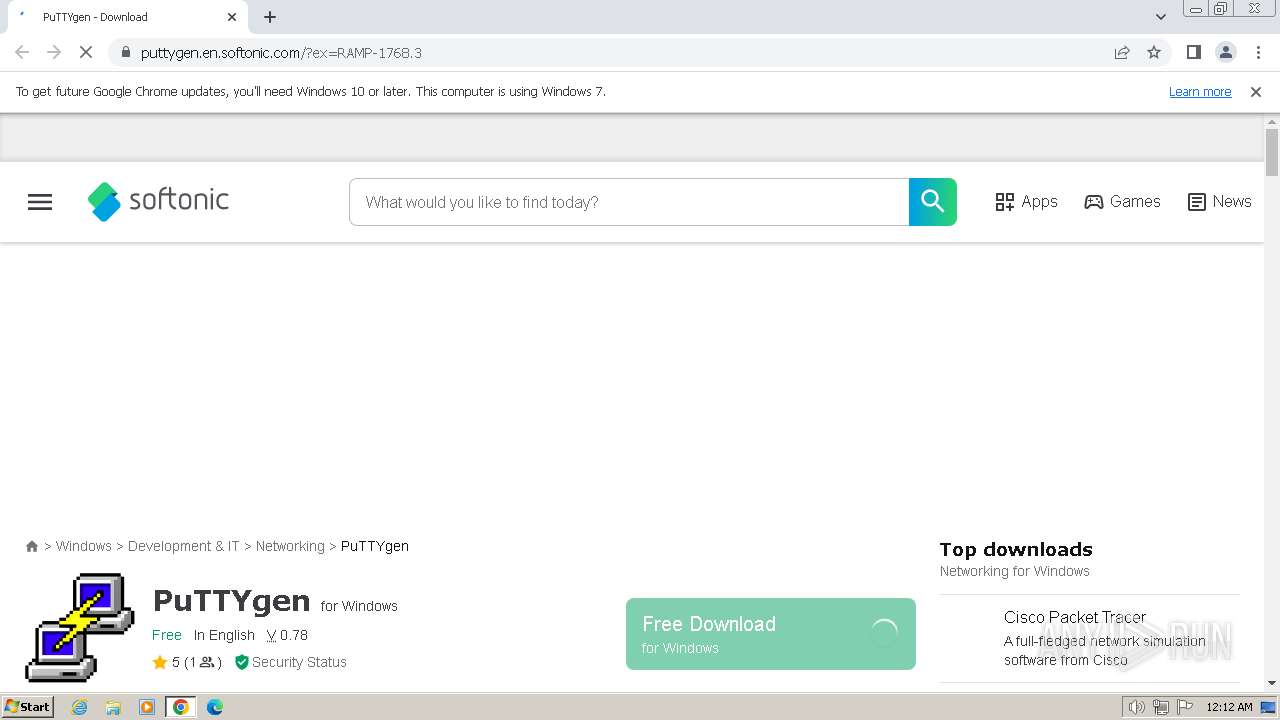The height and width of the screenshot is (720, 1280).
Task: Click Learn more about Chrome updates
Action: pos(1200,92)
